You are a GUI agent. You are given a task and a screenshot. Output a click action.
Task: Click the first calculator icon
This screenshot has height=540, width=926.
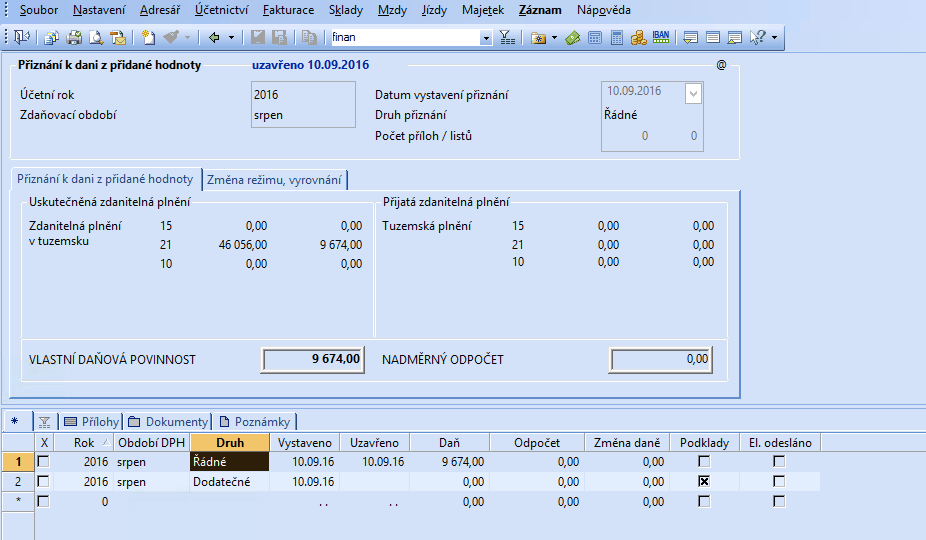(595, 38)
